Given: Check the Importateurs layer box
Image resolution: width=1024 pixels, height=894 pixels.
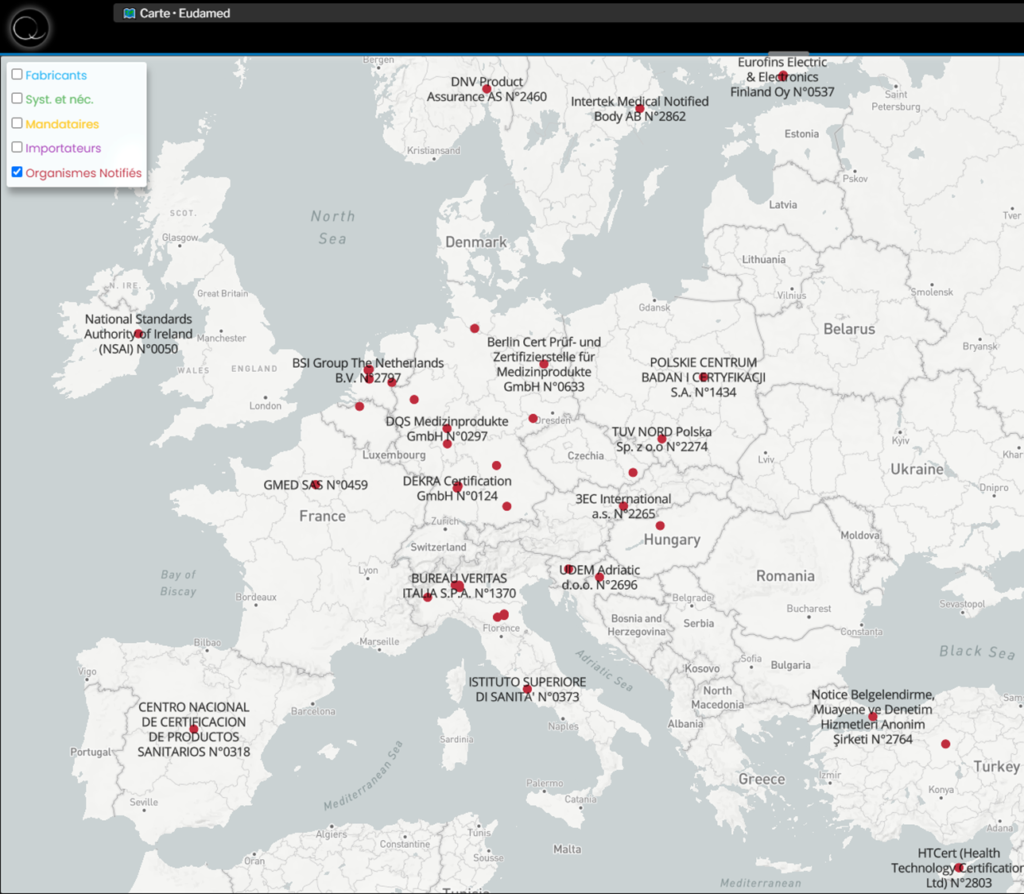Looking at the screenshot, I should [x=17, y=148].
